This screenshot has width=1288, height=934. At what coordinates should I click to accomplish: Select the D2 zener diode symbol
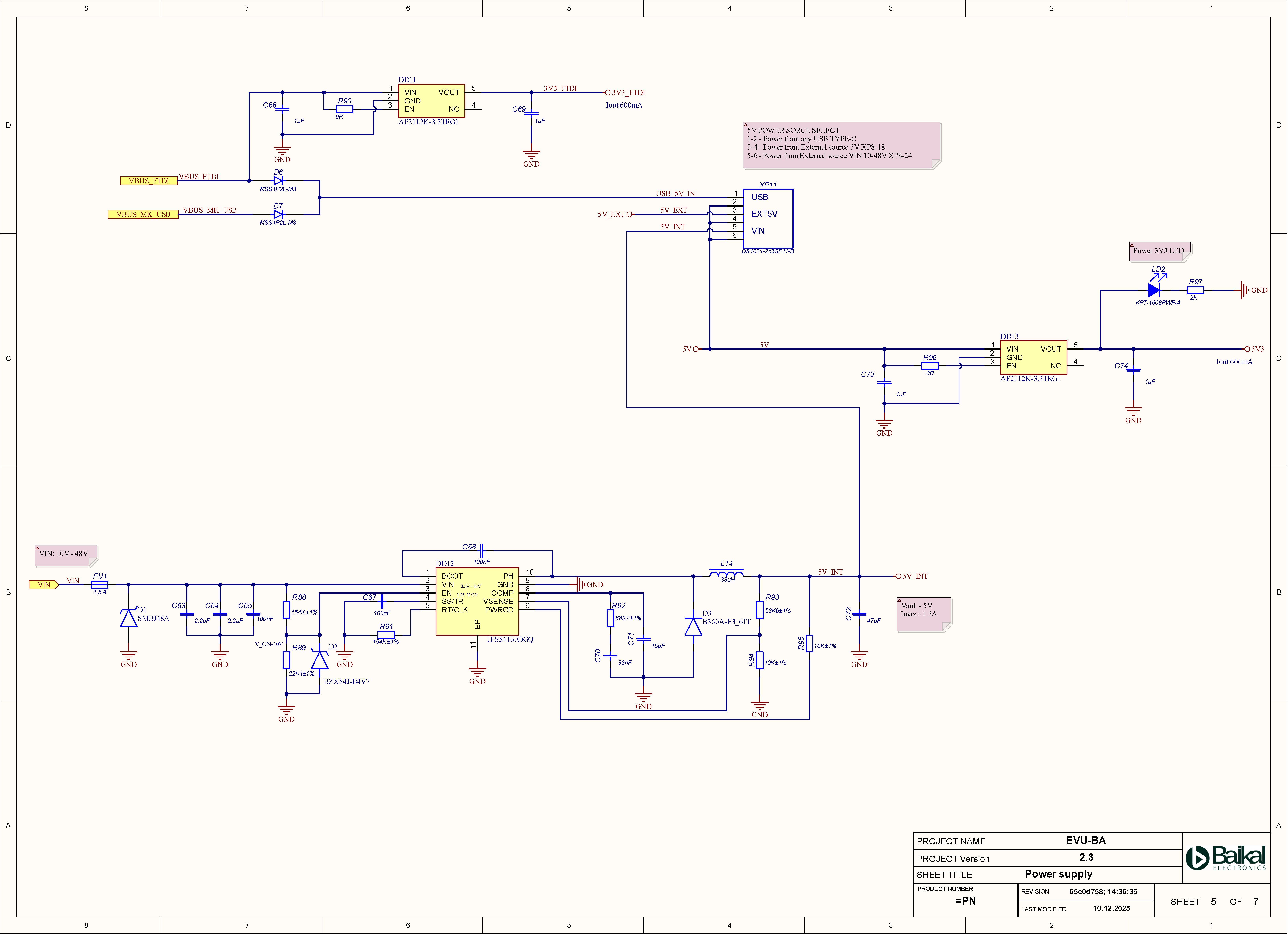(x=319, y=660)
